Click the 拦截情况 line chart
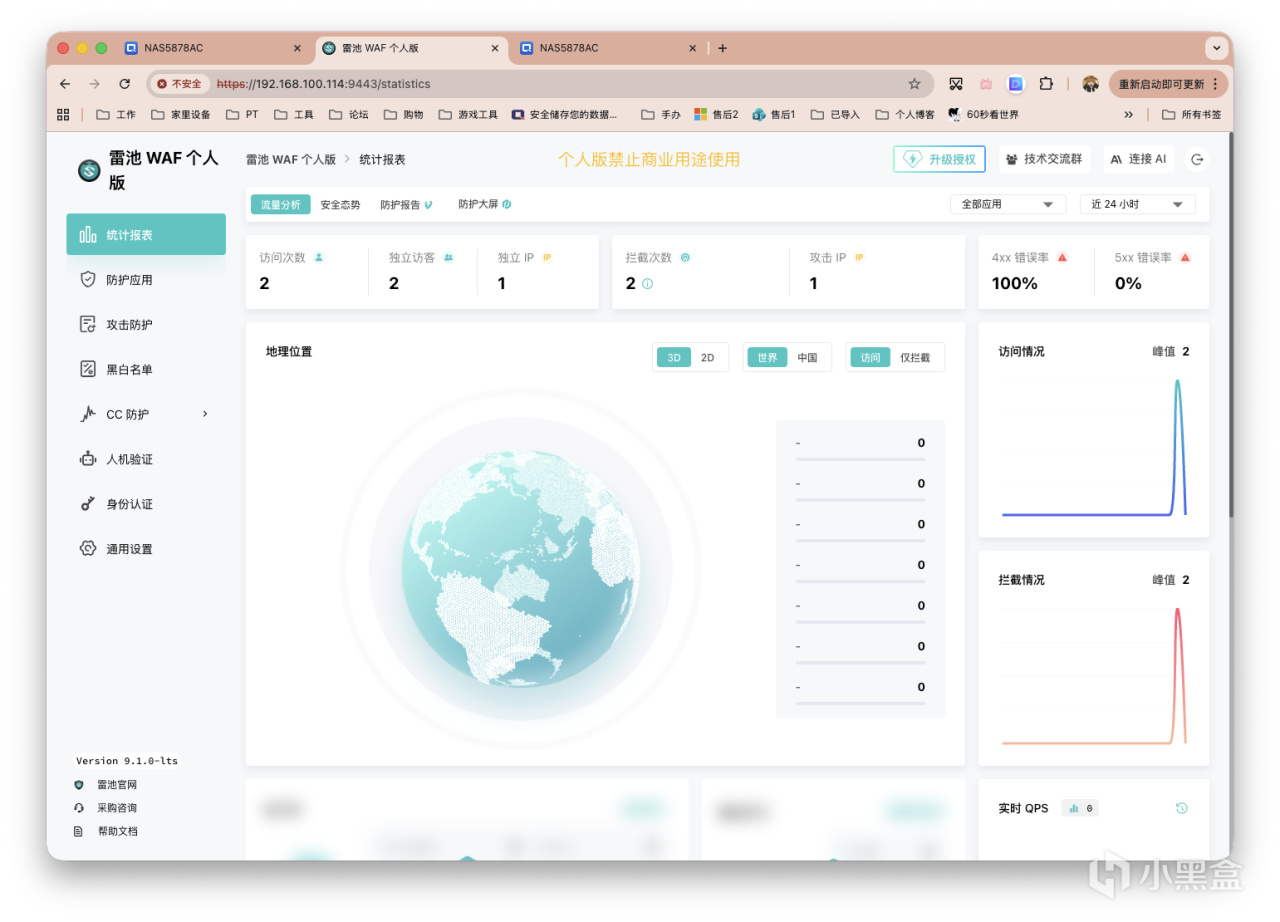The width and height of the screenshot is (1280, 922). click(1094, 675)
